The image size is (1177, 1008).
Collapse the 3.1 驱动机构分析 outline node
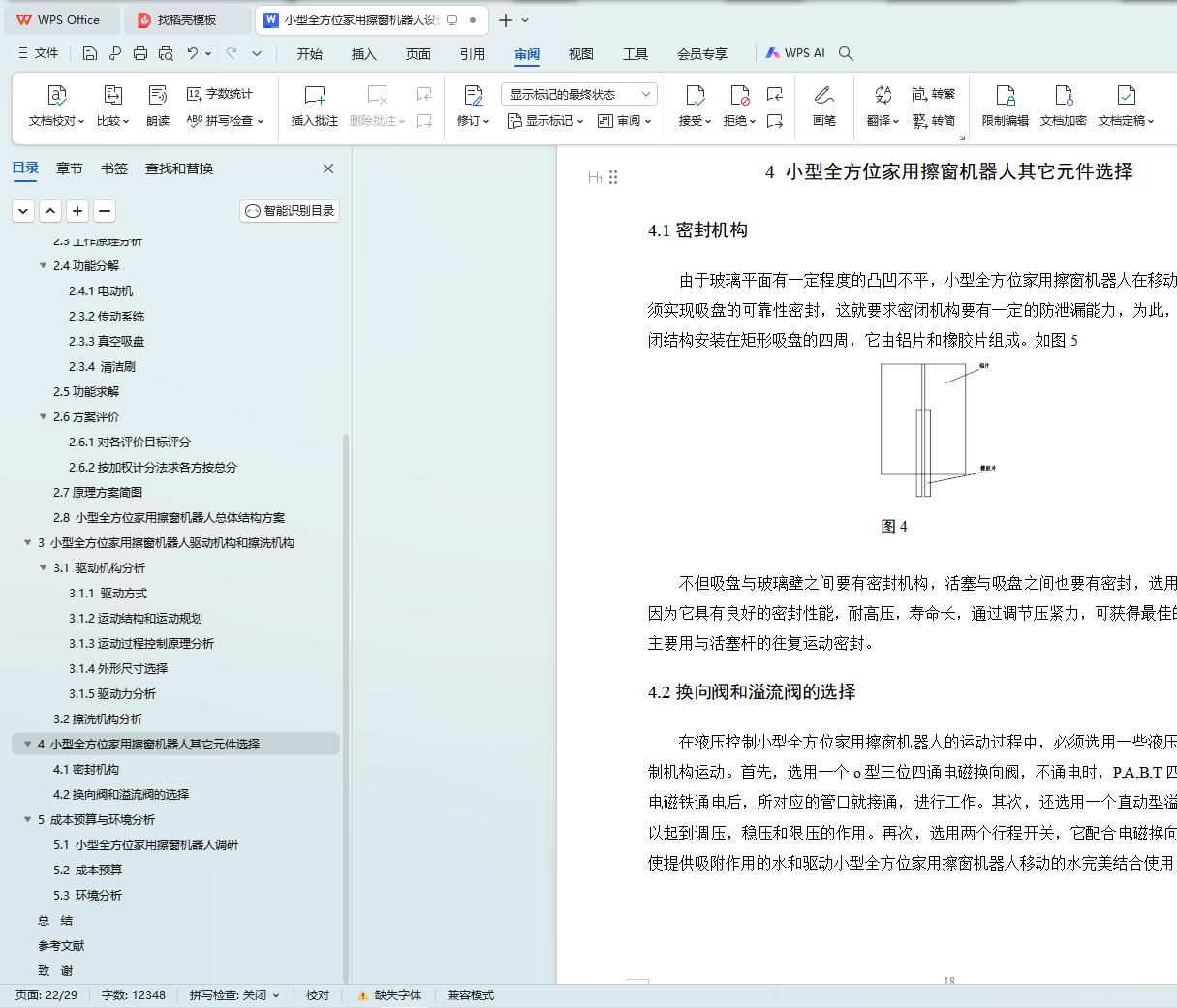click(x=43, y=567)
